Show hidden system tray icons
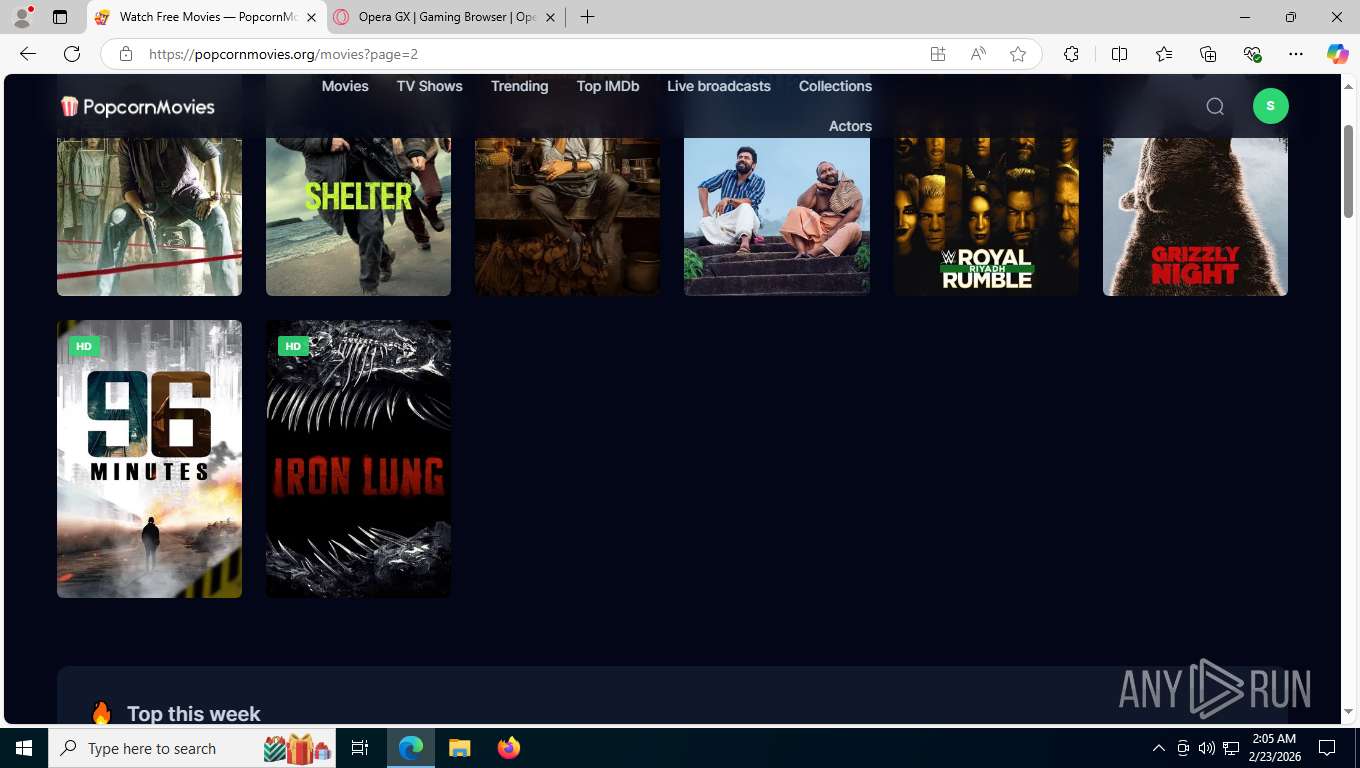The image size is (1360, 768). (1158, 748)
